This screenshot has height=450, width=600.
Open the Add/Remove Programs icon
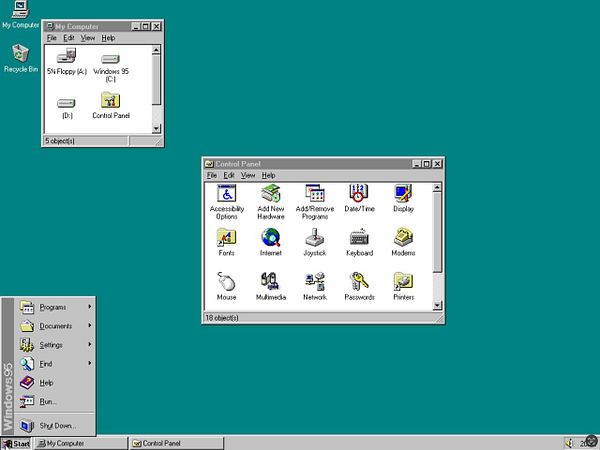pos(315,202)
